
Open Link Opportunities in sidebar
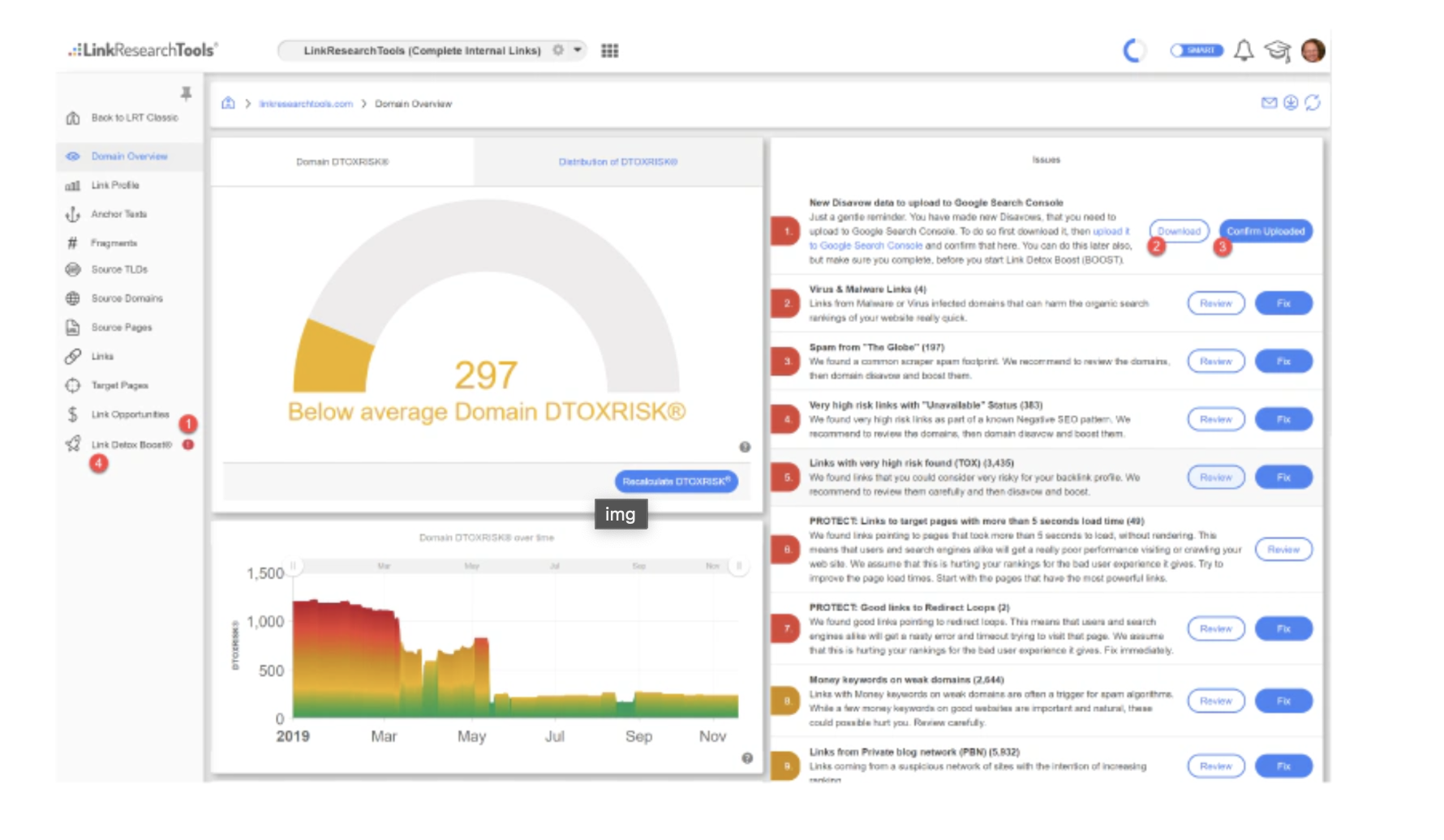pos(130,414)
